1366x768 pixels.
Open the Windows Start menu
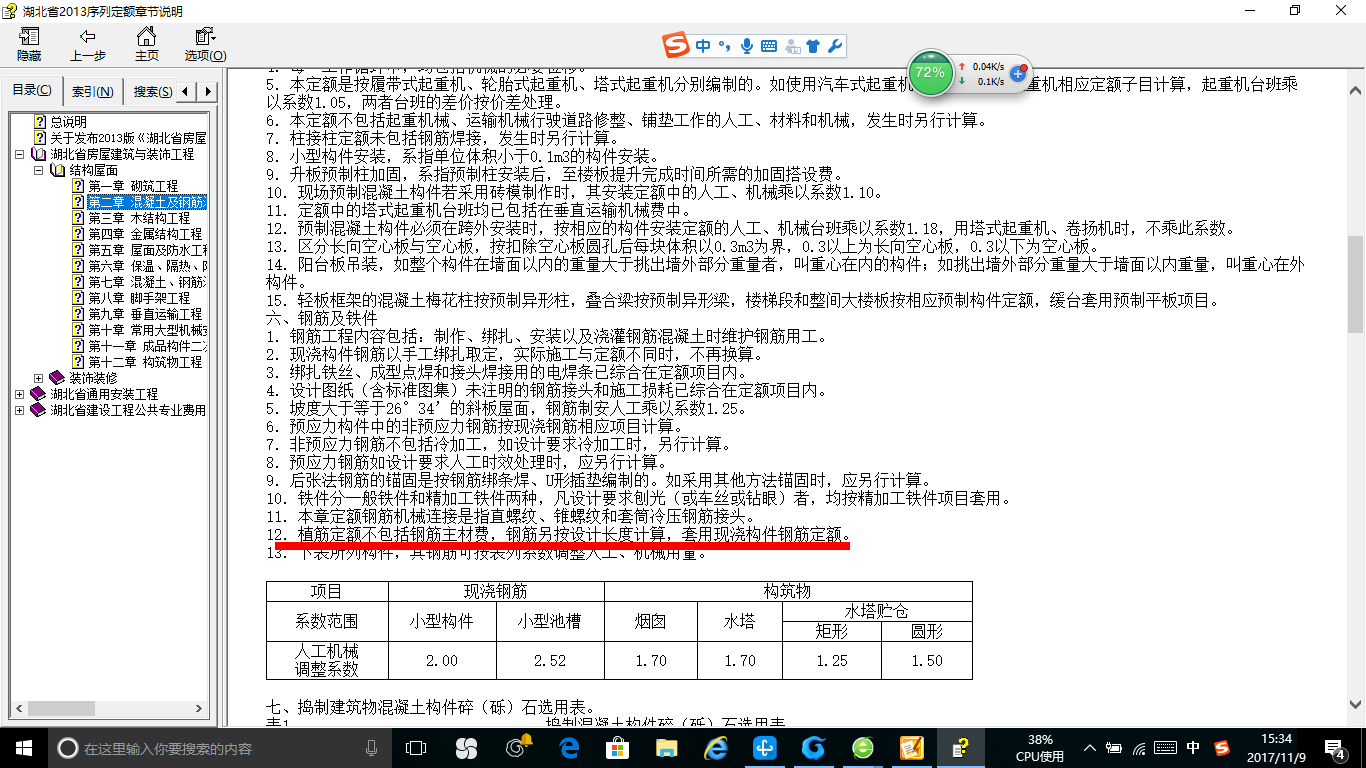pos(24,748)
